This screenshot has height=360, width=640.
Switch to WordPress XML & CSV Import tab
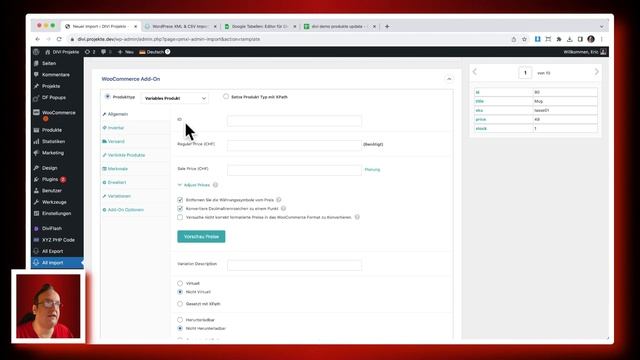pyautogui.click(x=180, y=26)
